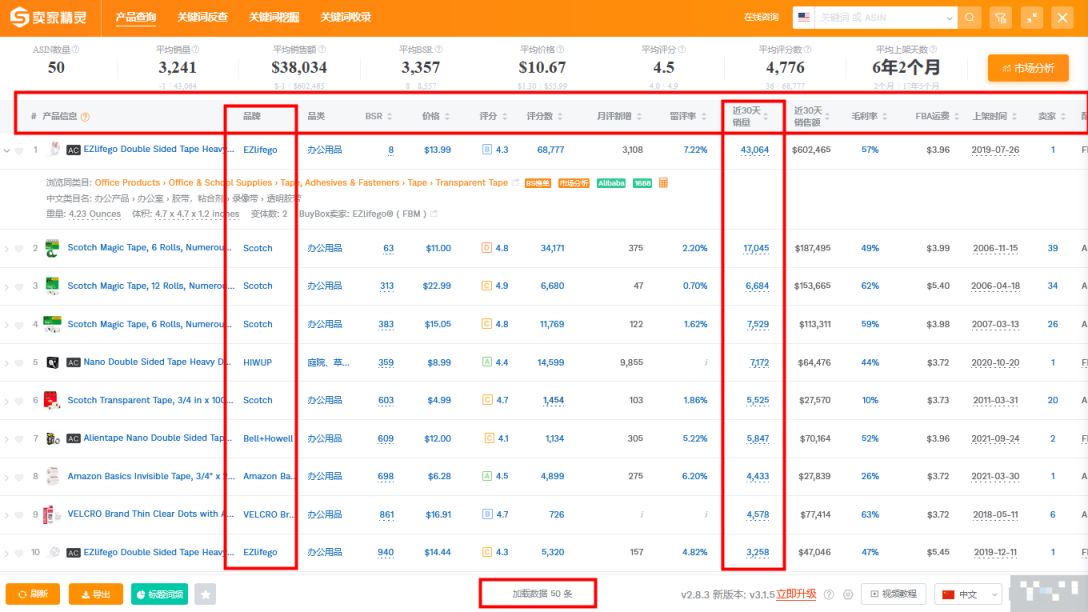1088x612 pixels.
Task: Expand the Amazon Basics row details
Action: click(7, 477)
